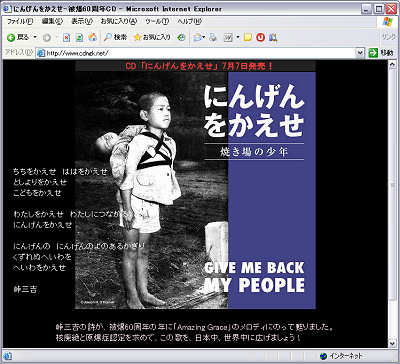Click the poem line くずれぬへいわを

point(42,257)
